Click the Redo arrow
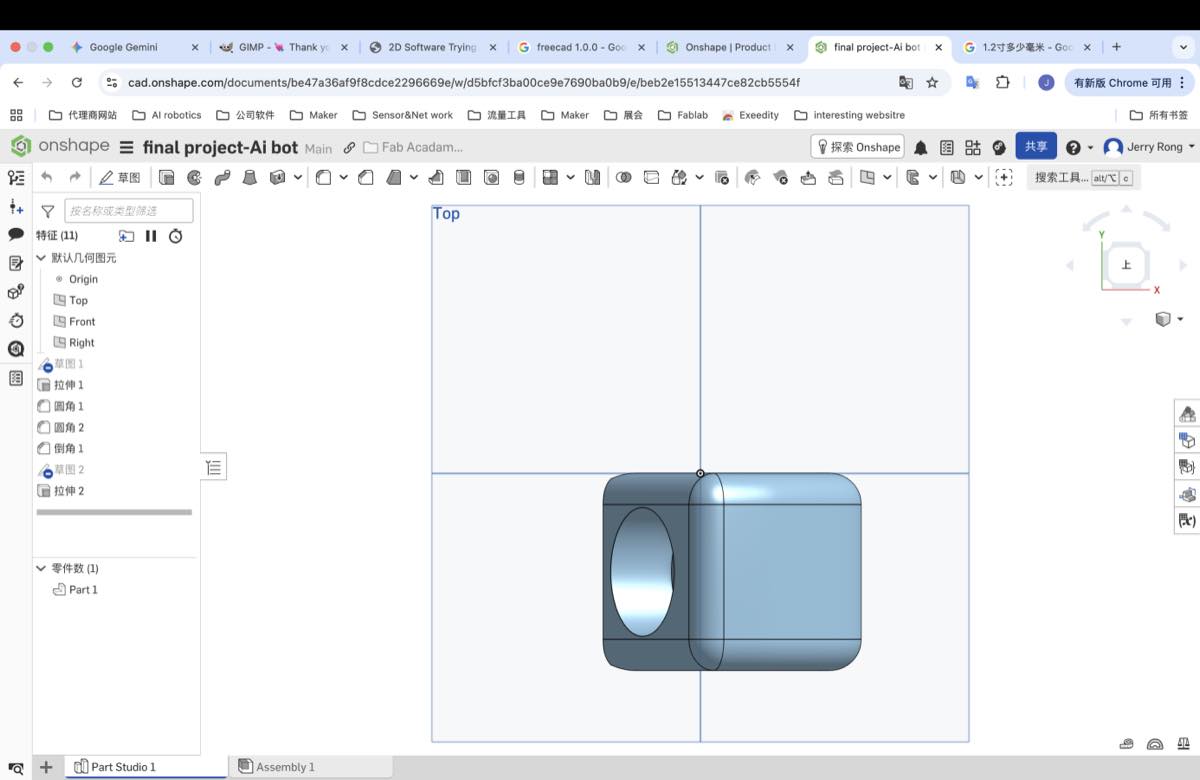This screenshot has width=1200, height=780. point(75,177)
